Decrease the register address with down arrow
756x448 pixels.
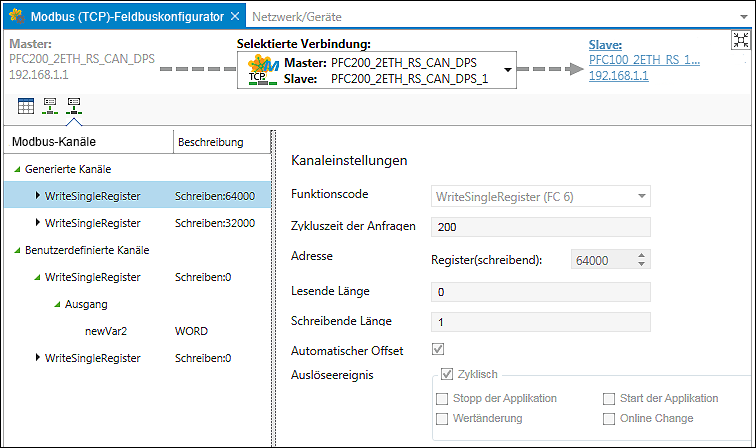pos(641,264)
